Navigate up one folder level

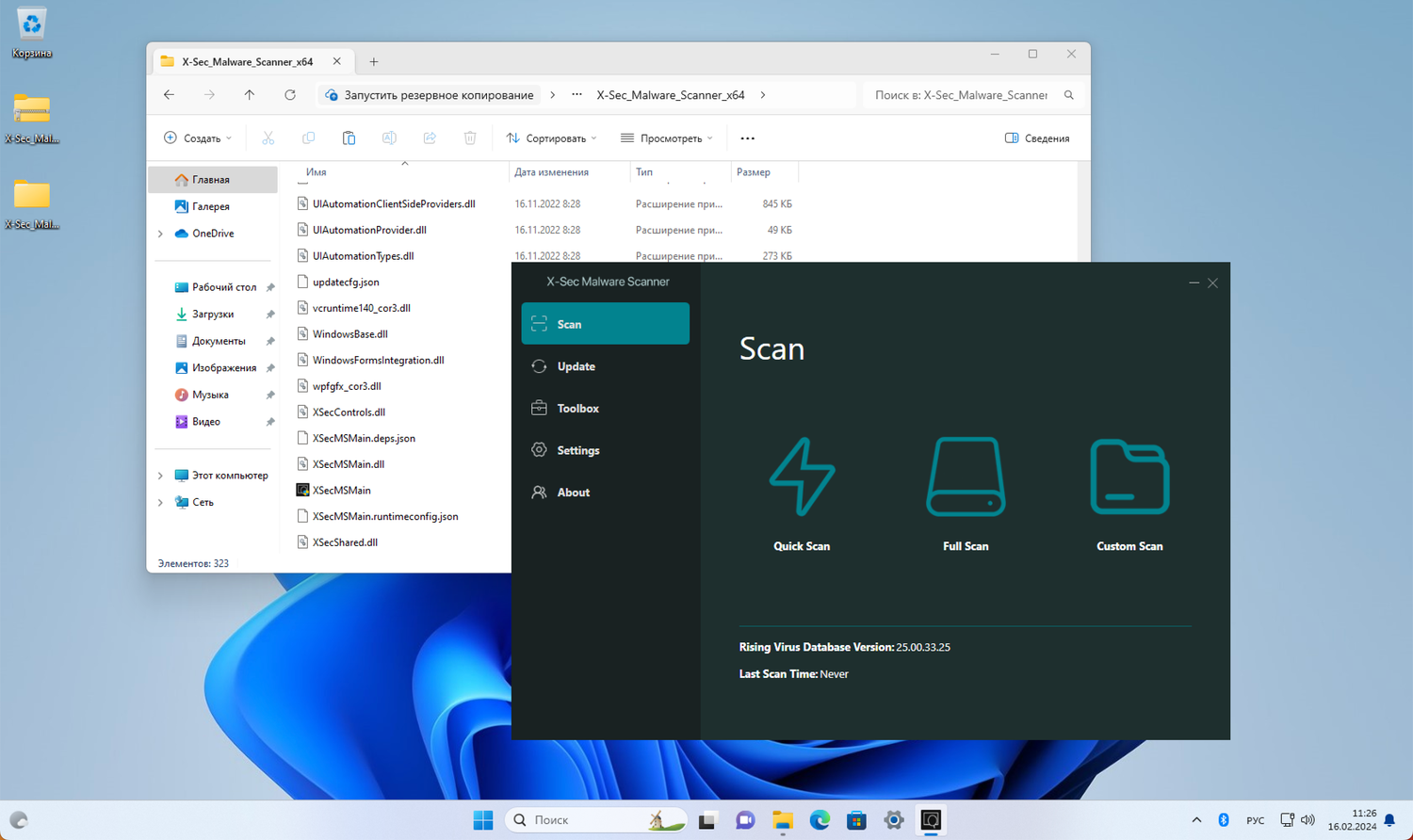point(250,95)
